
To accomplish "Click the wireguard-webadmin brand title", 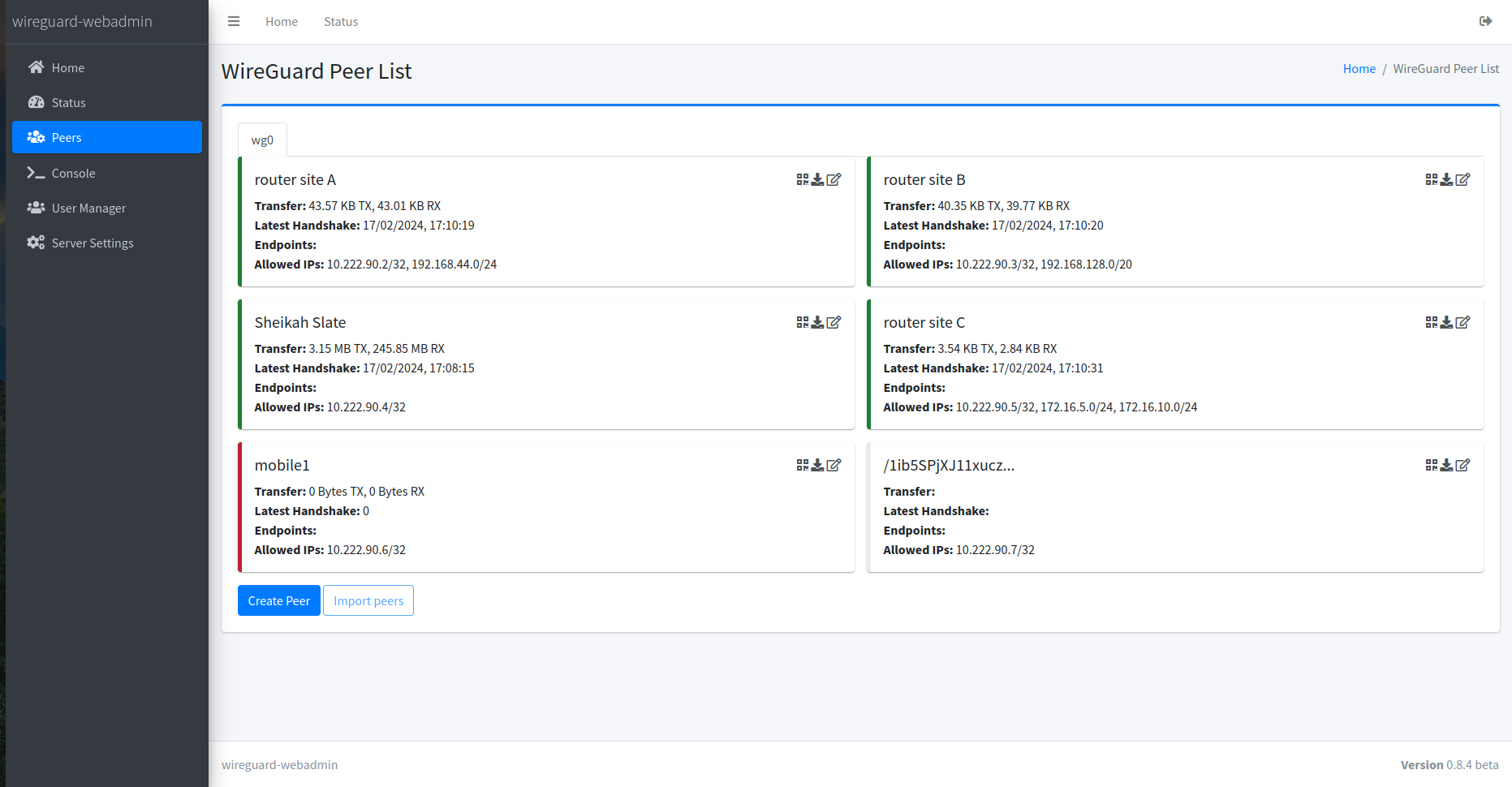I will point(82,22).
